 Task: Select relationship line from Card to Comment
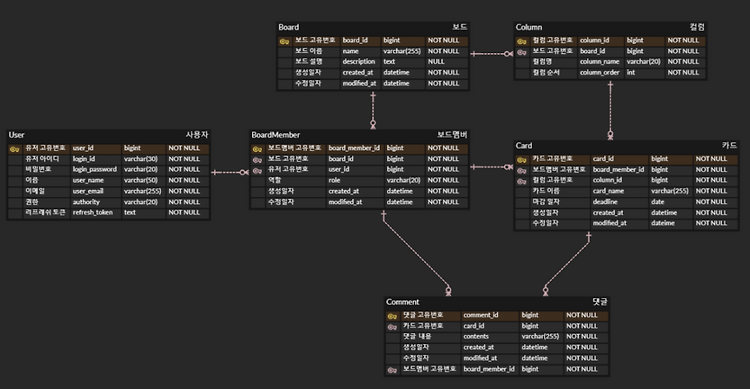click(567, 264)
